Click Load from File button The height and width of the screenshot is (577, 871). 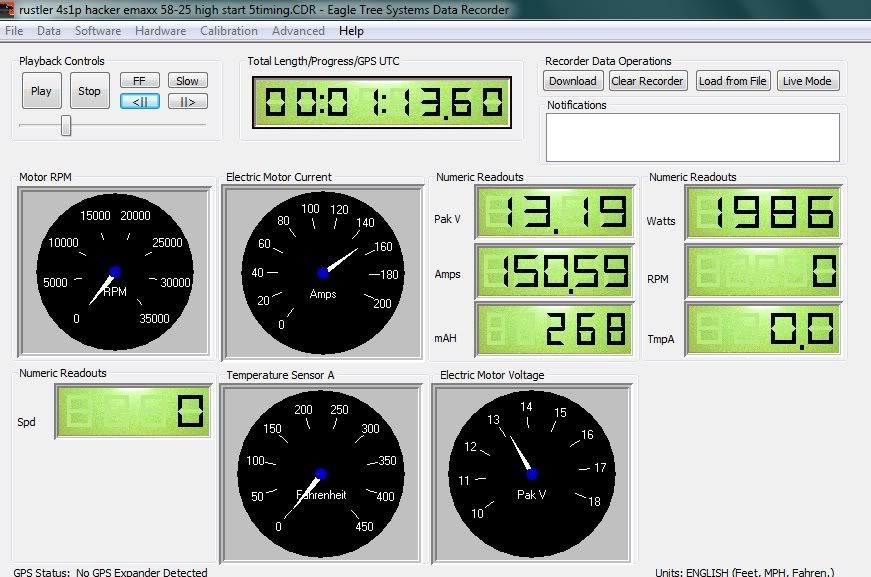[x=733, y=81]
